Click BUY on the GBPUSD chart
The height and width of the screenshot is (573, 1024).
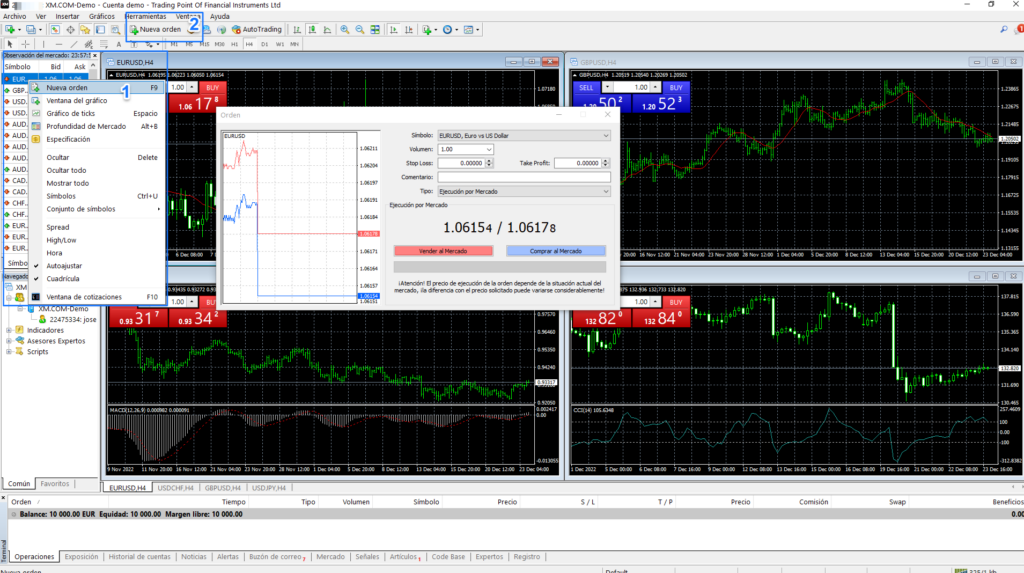click(676, 88)
